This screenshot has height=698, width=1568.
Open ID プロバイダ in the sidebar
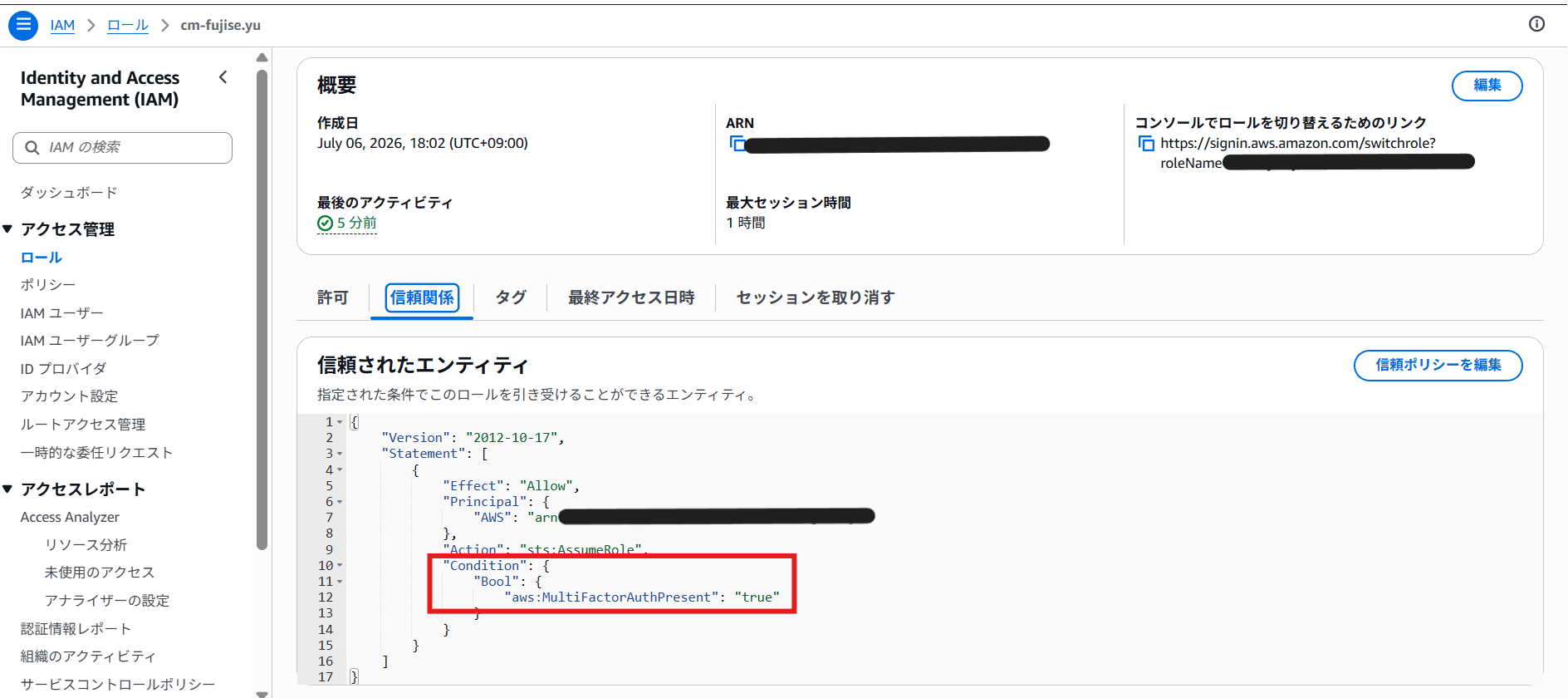click(x=63, y=369)
